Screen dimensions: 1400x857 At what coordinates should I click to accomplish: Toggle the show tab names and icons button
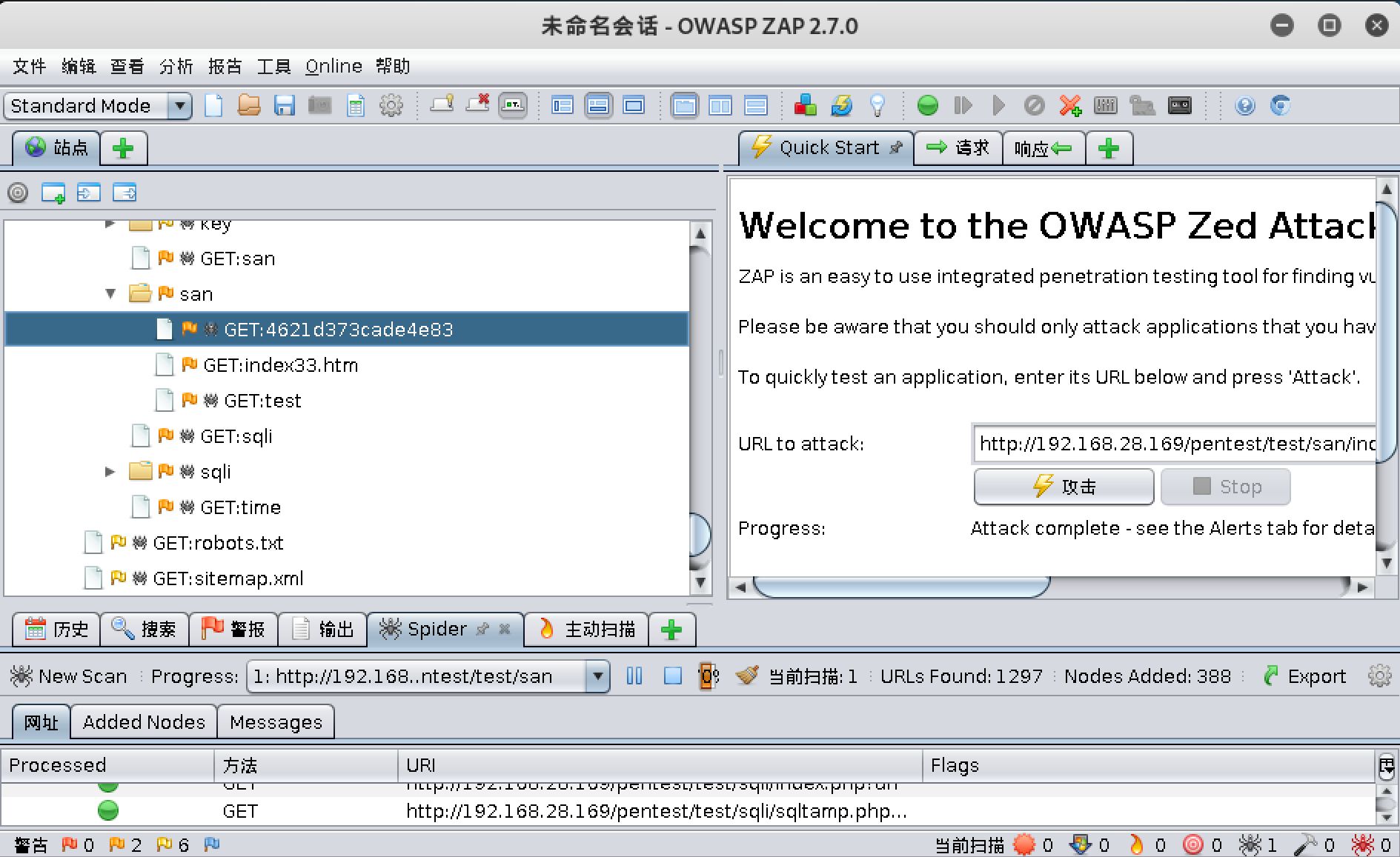click(513, 105)
